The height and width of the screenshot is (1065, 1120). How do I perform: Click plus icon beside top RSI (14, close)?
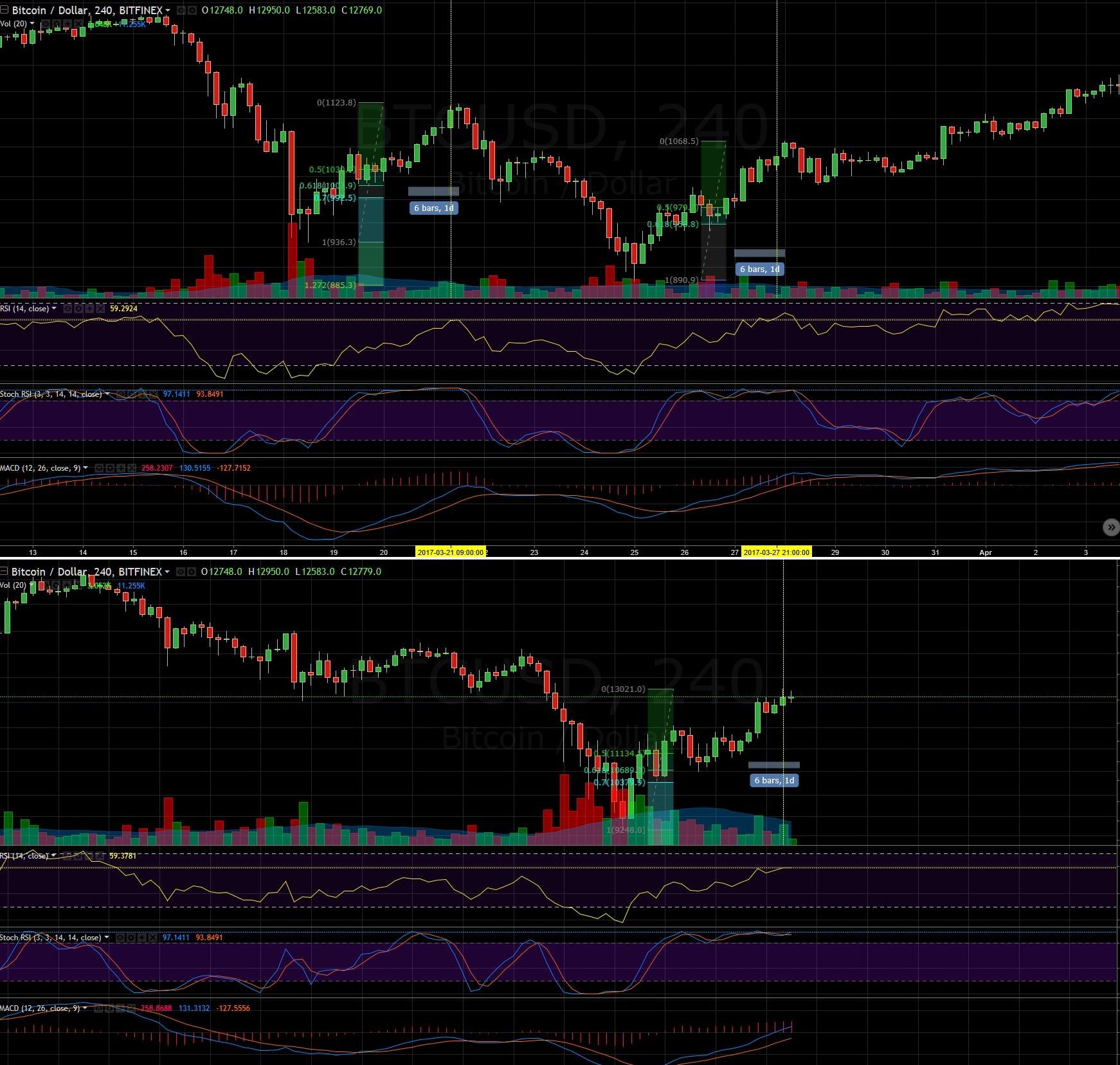[x=89, y=309]
